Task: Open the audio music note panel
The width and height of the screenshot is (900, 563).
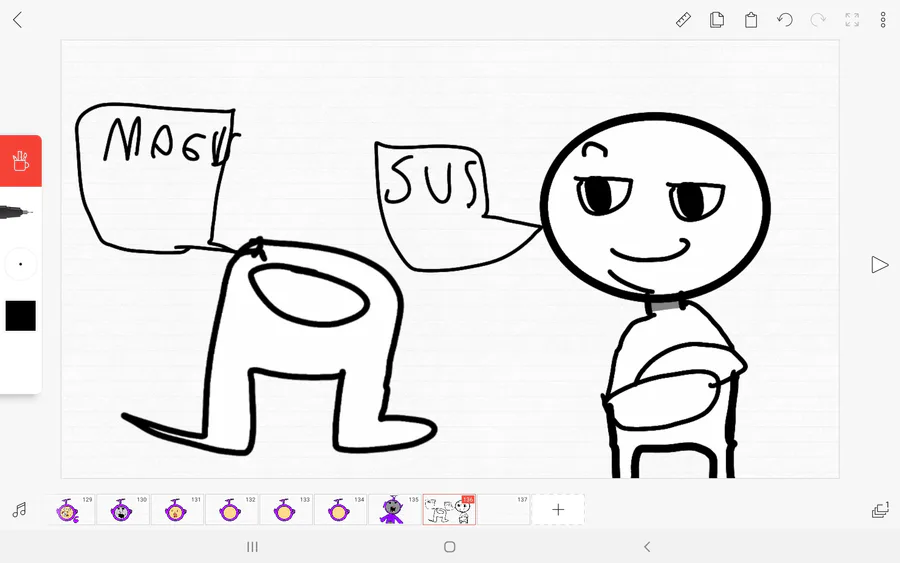Action: (20, 510)
